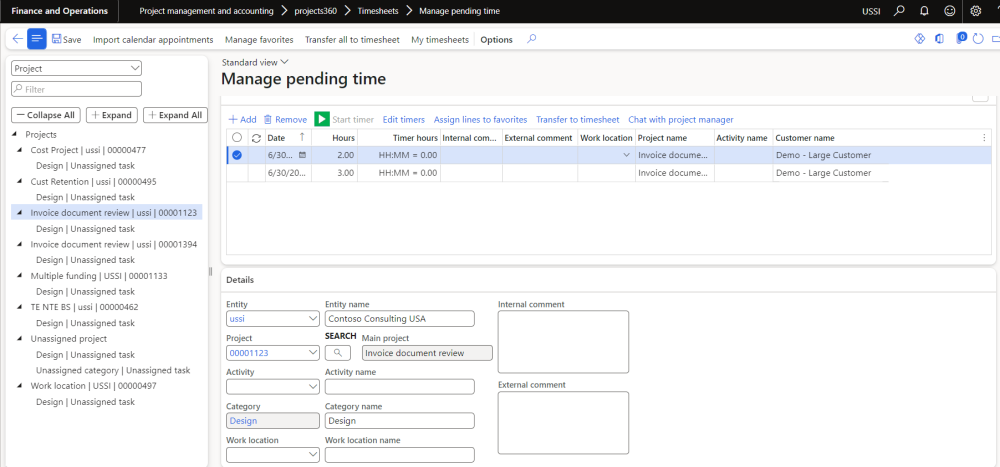Collapse the Multiple funding tree node

[20, 276]
